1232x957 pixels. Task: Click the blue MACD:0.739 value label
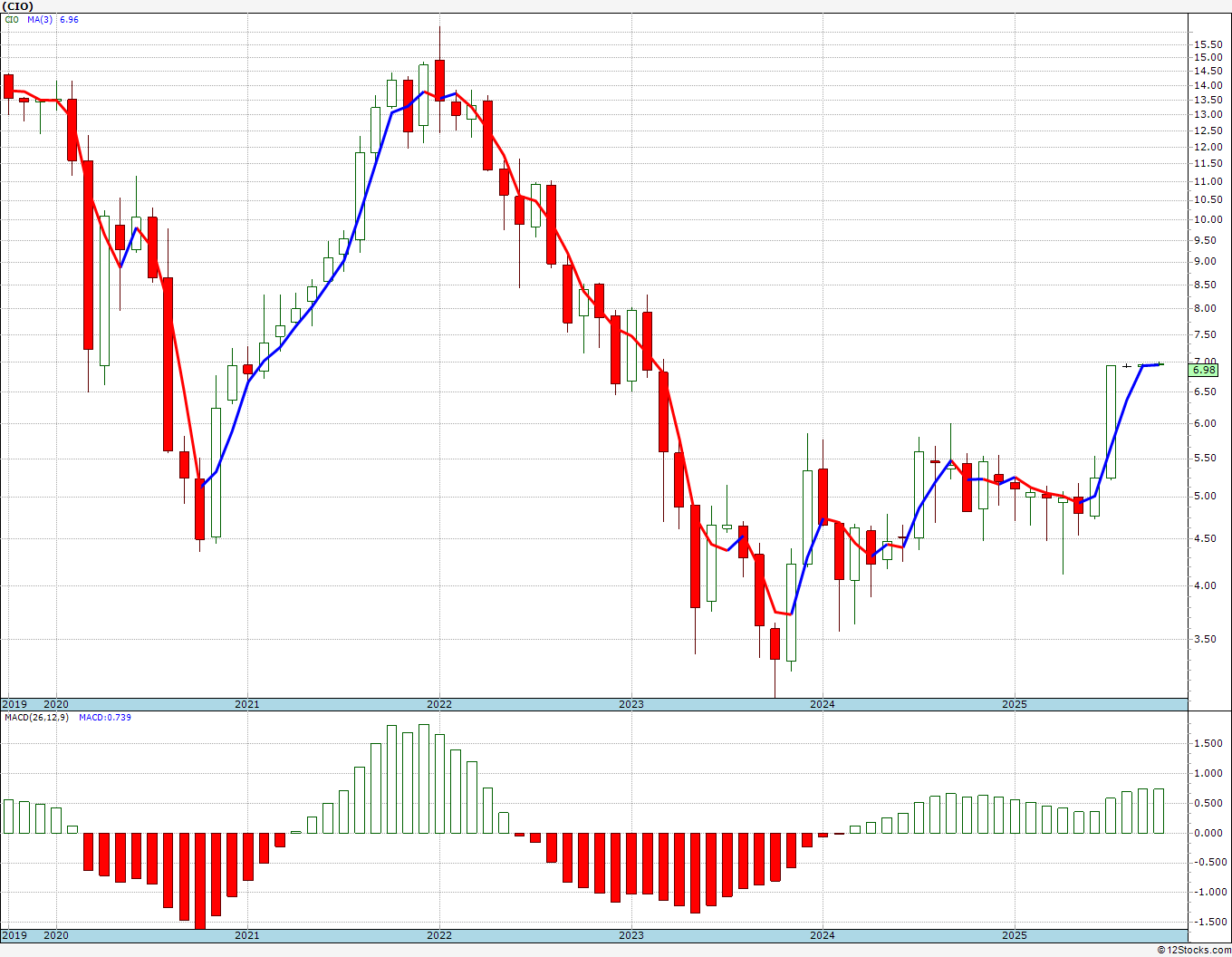pos(105,718)
